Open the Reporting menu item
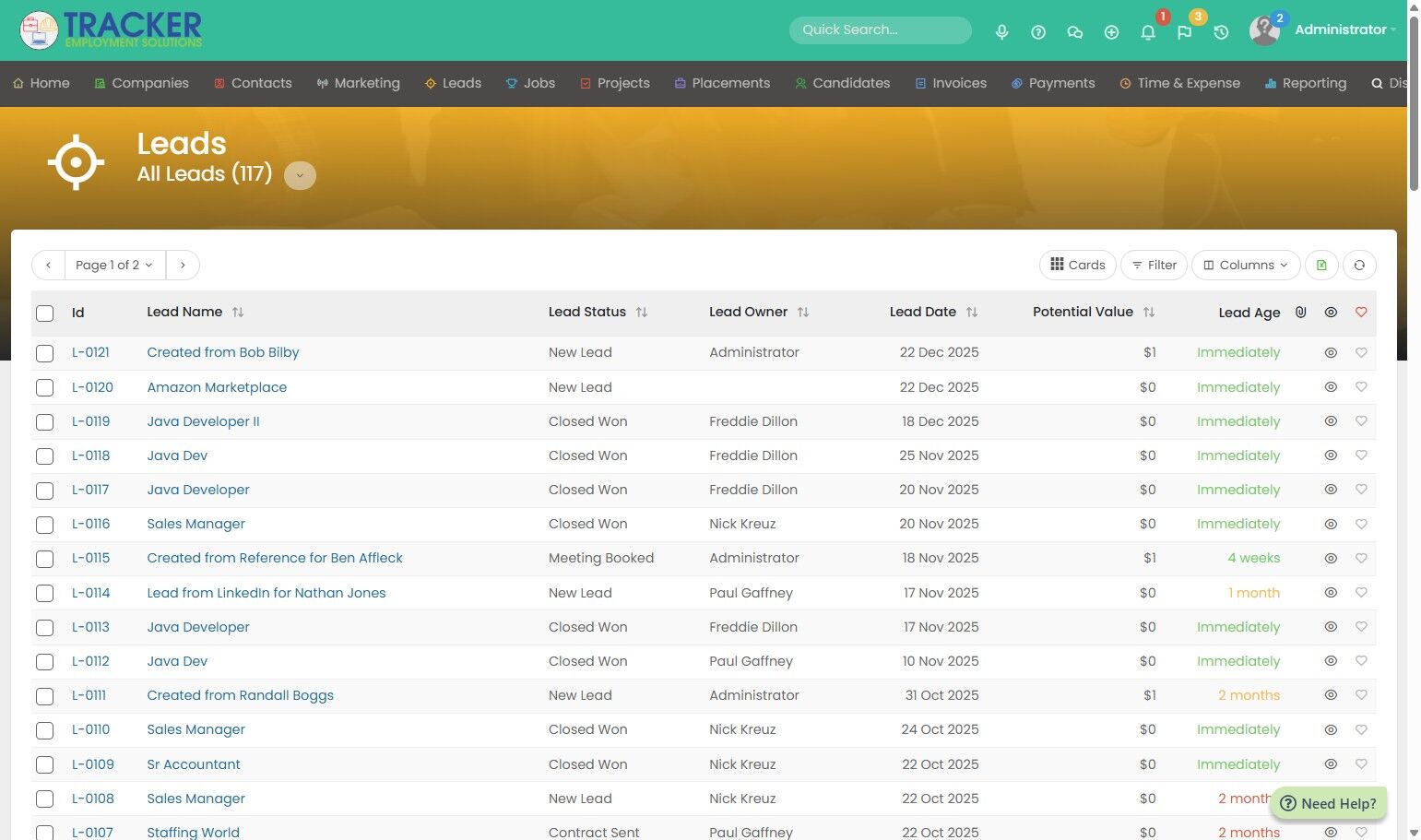Screen dimensions: 1421x840 point(1306,83)
